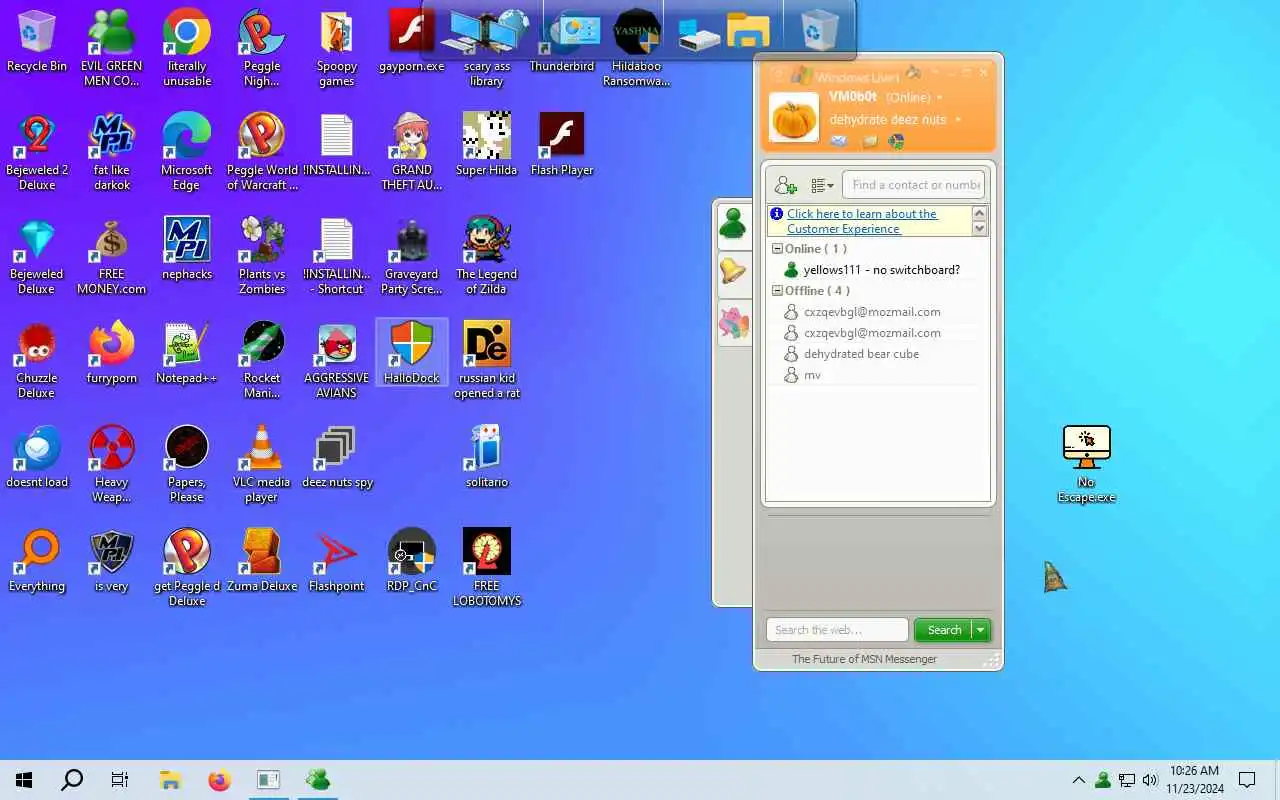Open the Zuma Deluxe desktop shortcut
The image size is (1280, 800).
pyautogui.click(x=262, y=562)
